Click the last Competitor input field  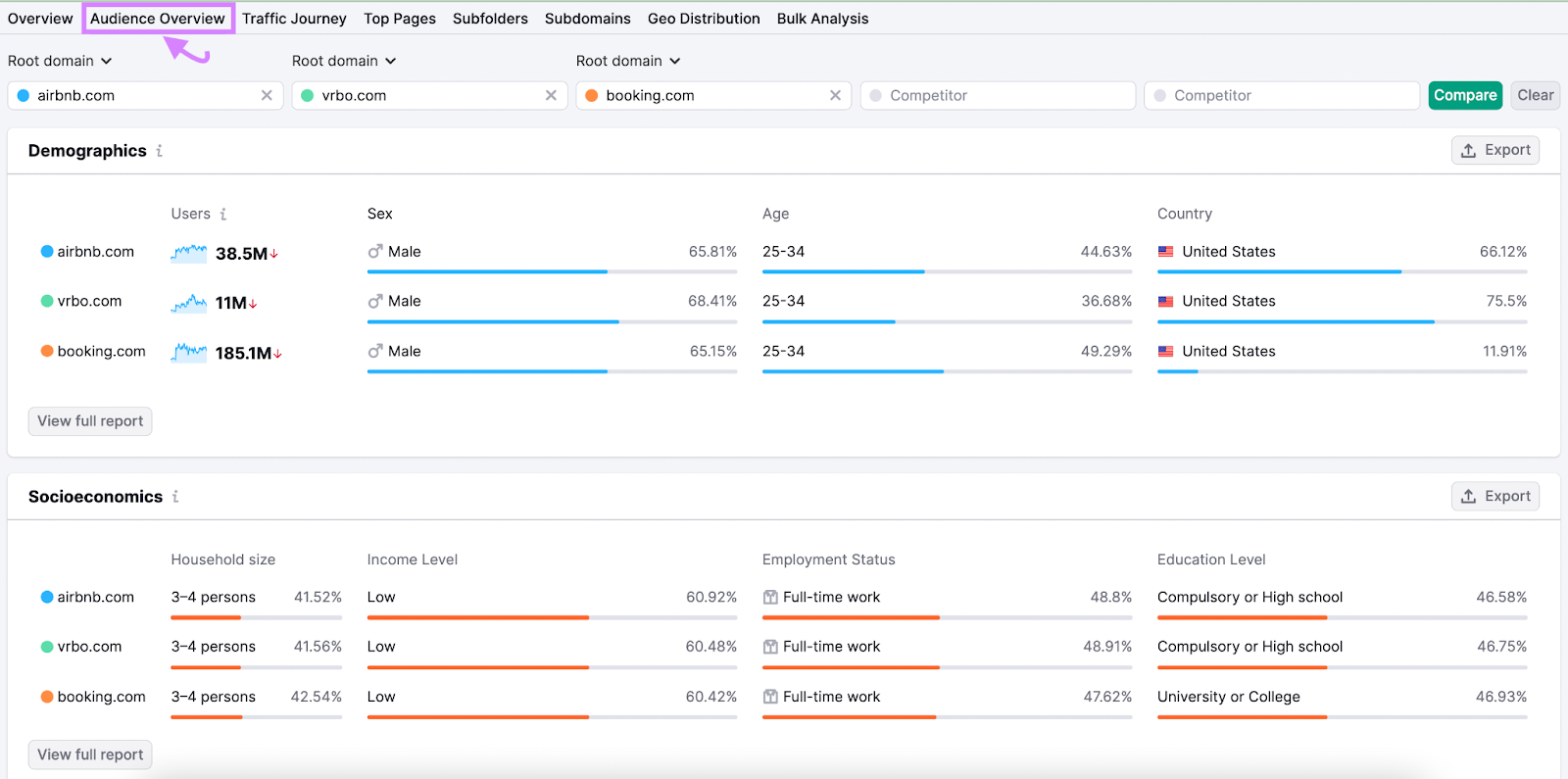[x=1282, y=95]
